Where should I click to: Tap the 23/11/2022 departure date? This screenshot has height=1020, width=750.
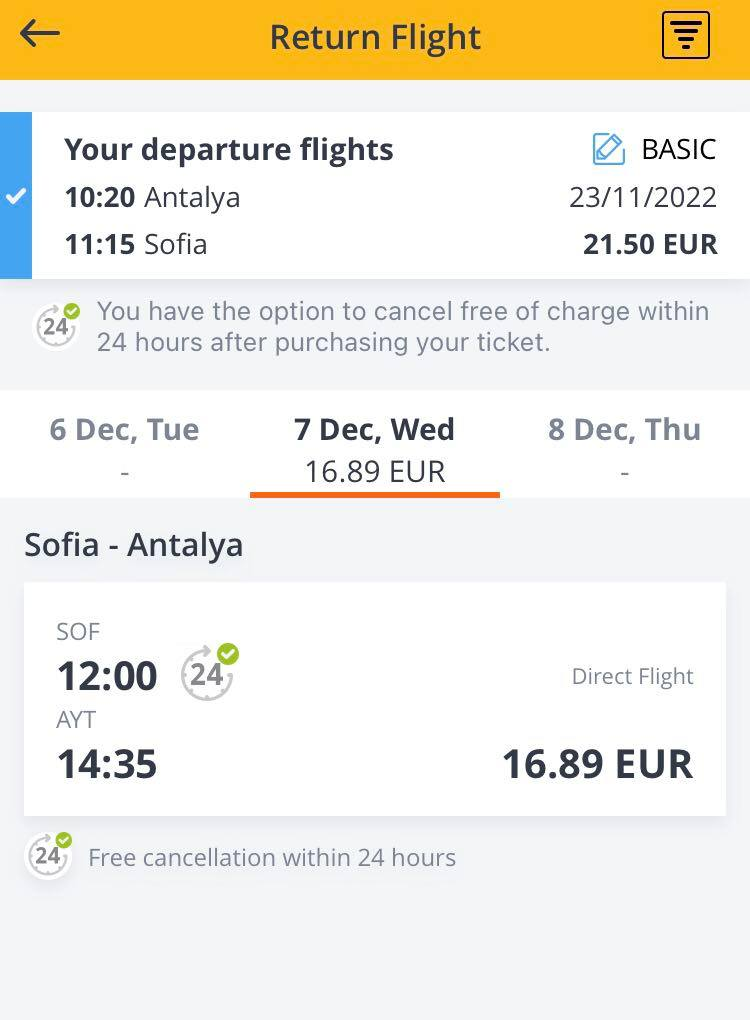coord(643,197)
